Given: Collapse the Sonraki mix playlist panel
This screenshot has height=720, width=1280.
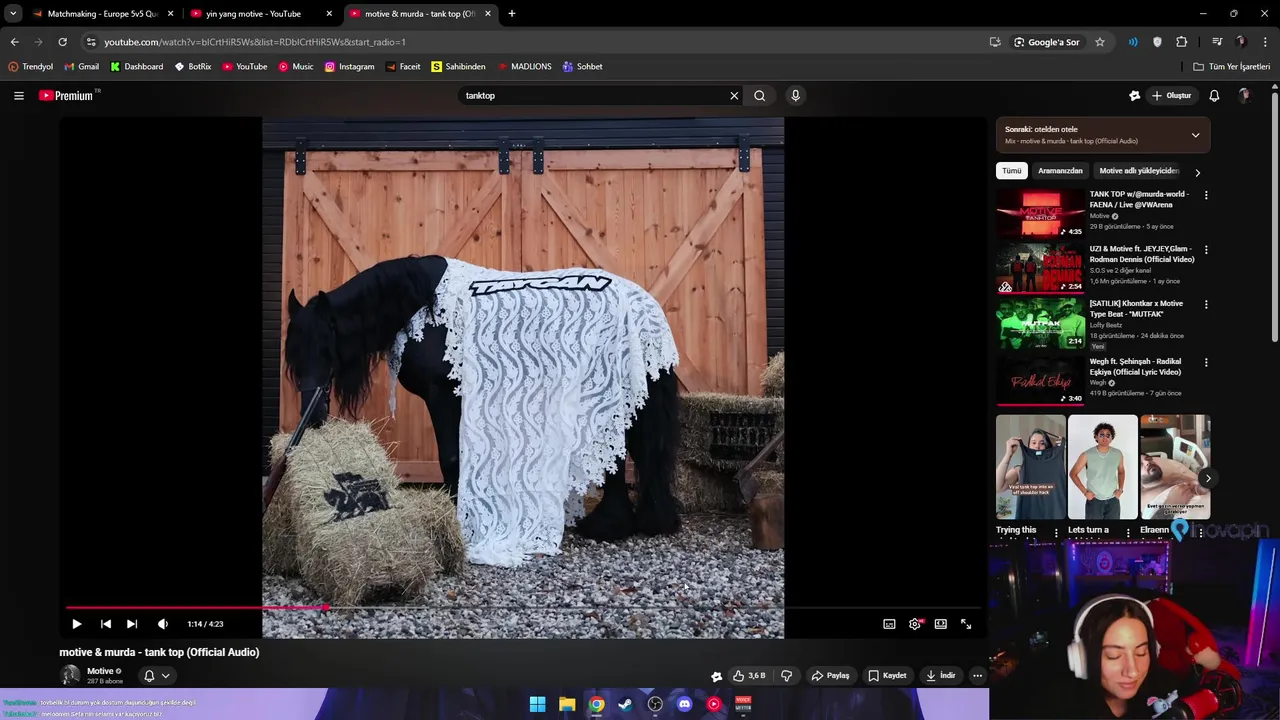Looking at the screenshot, I should [x=1195, y=135].
